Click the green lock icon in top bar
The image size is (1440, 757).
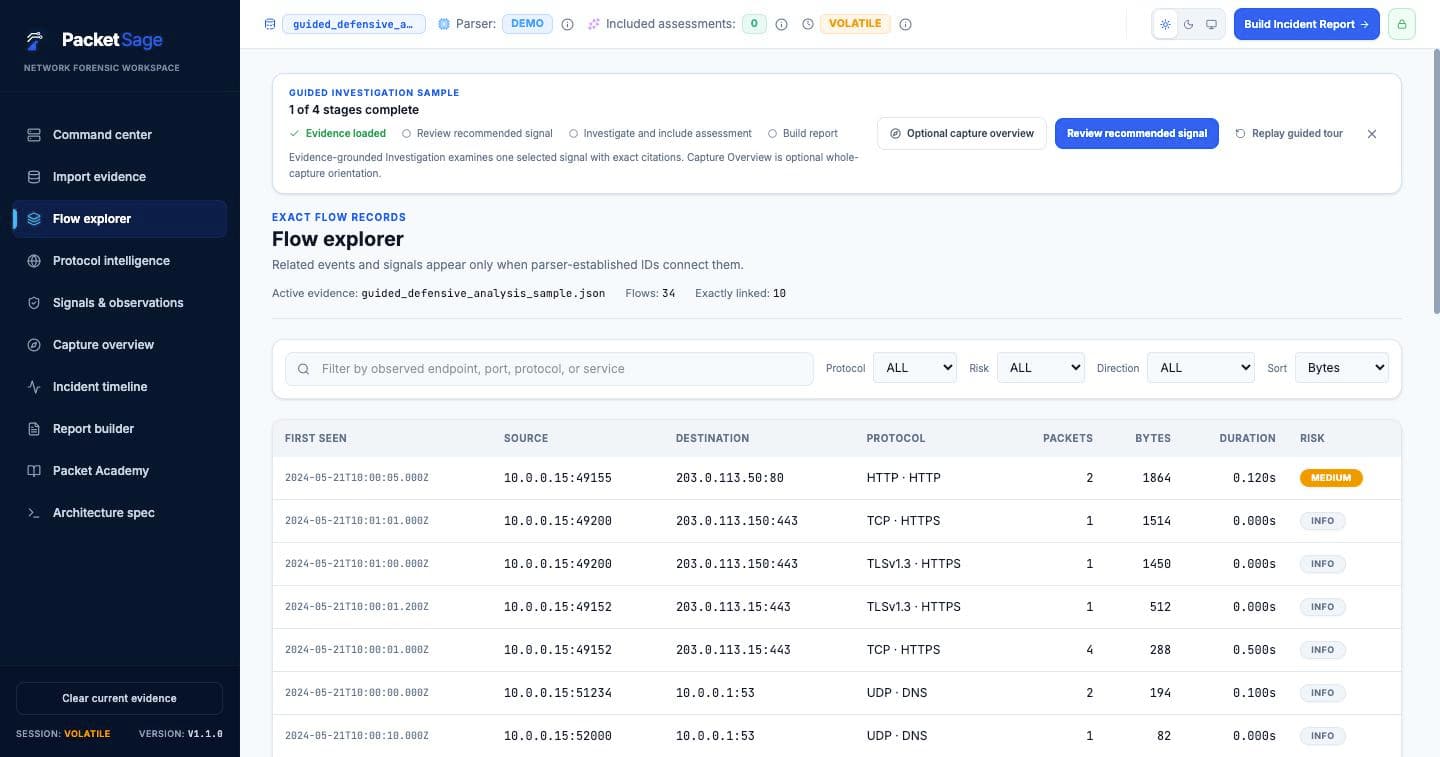point(1402,24)
